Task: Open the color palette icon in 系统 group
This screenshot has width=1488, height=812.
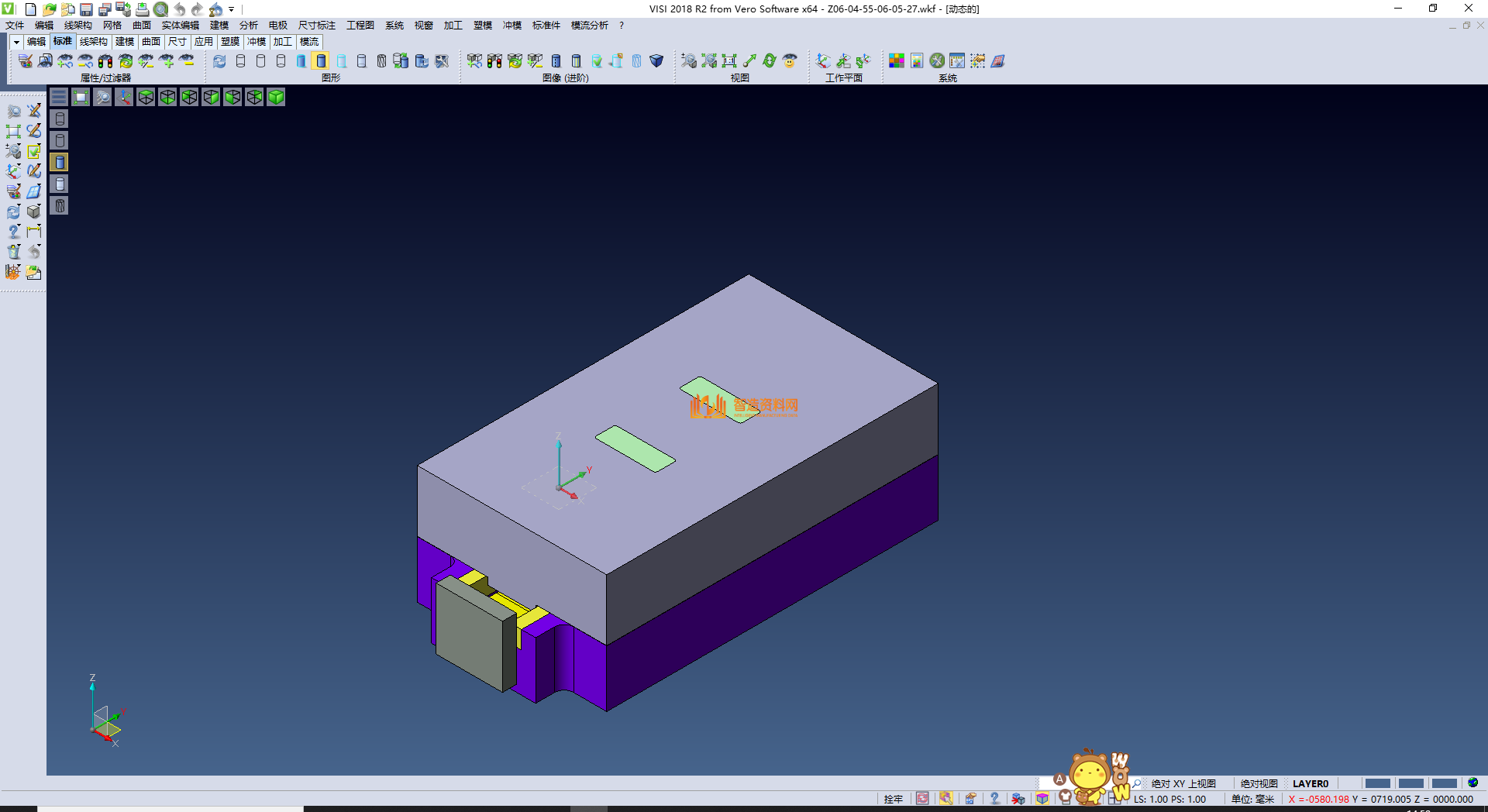Action: click(897, 60)
